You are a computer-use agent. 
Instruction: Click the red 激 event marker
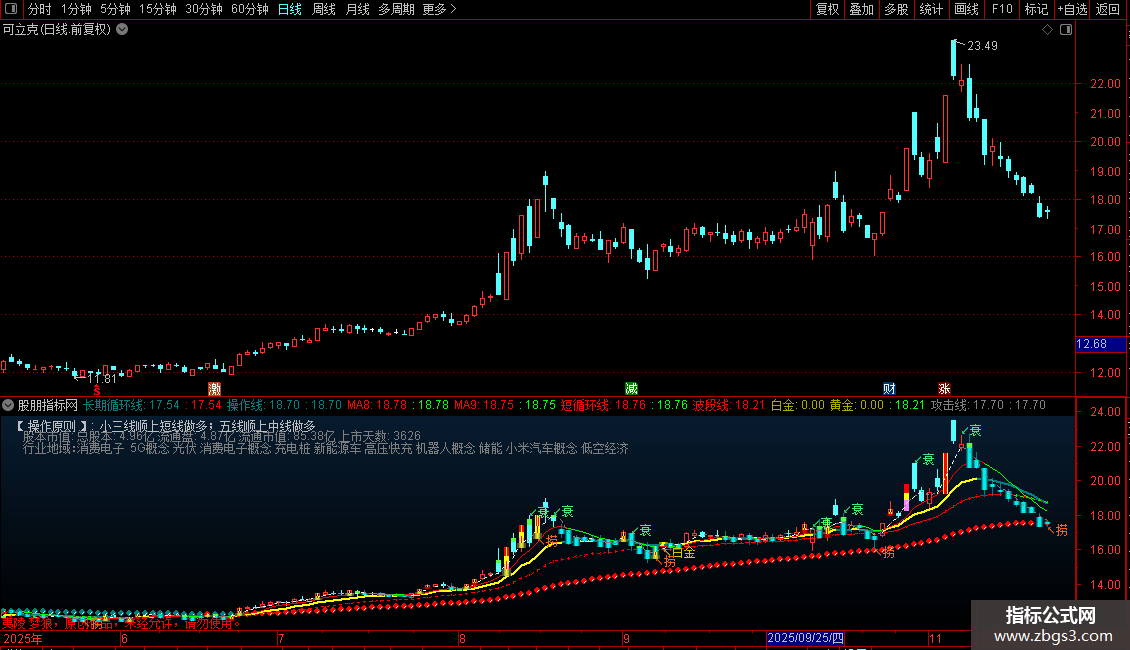click(214, 389)
